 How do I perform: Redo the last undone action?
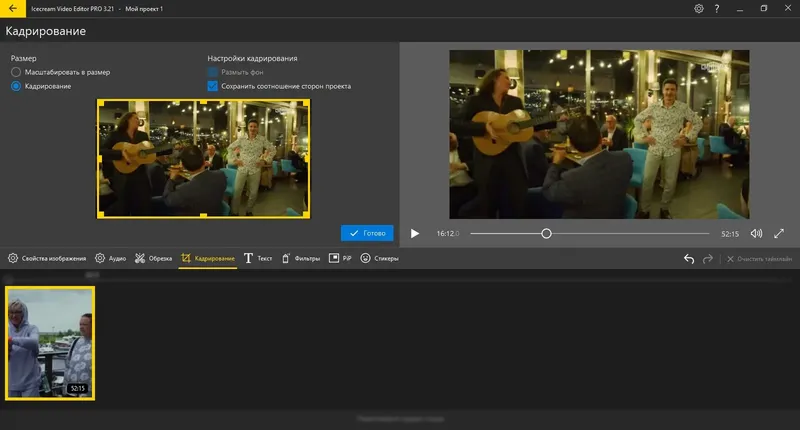click(708, 259)
